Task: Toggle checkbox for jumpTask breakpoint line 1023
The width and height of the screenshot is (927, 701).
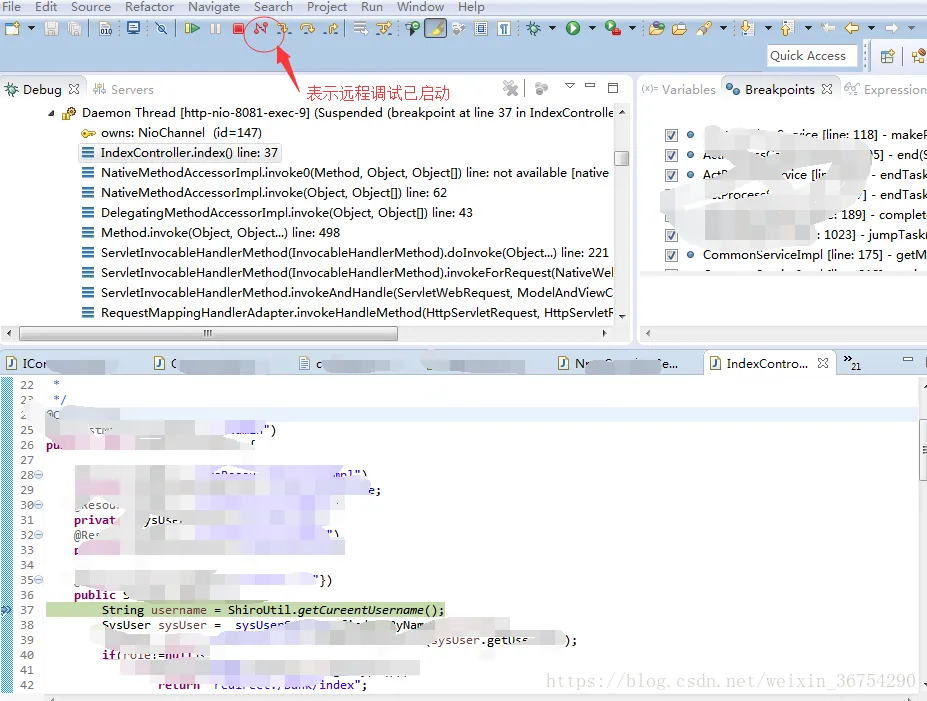Action: pyautogui.click(x=671, y=235)
